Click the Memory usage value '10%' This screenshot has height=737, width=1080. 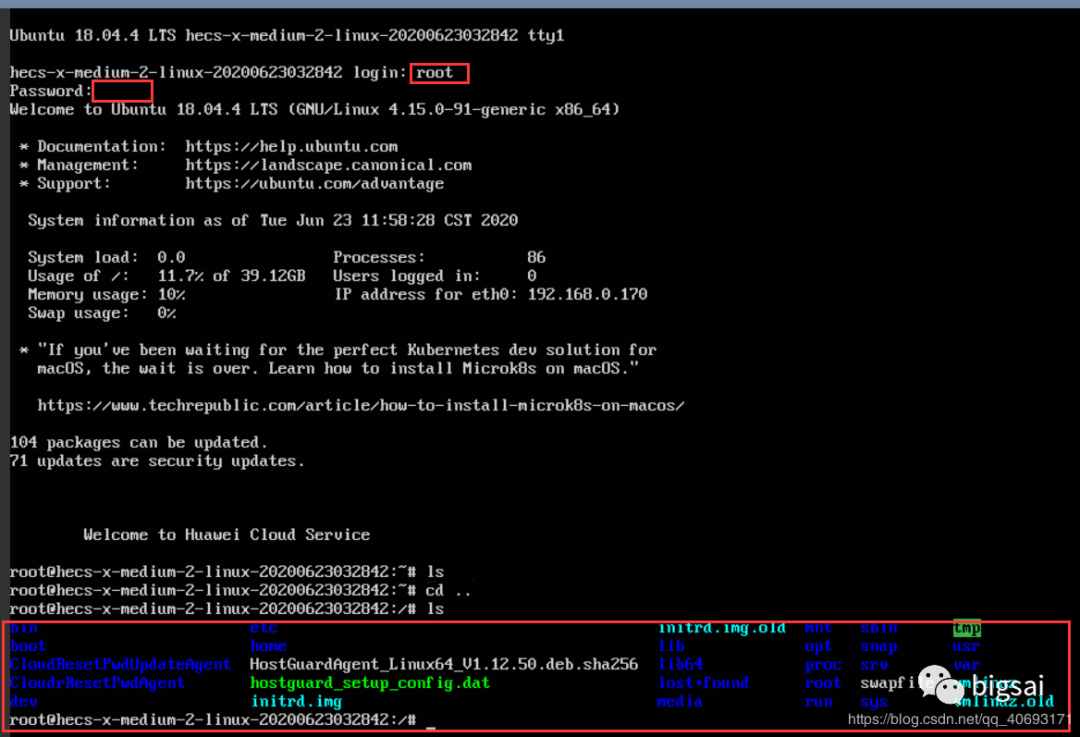click(x=171, y=295)
